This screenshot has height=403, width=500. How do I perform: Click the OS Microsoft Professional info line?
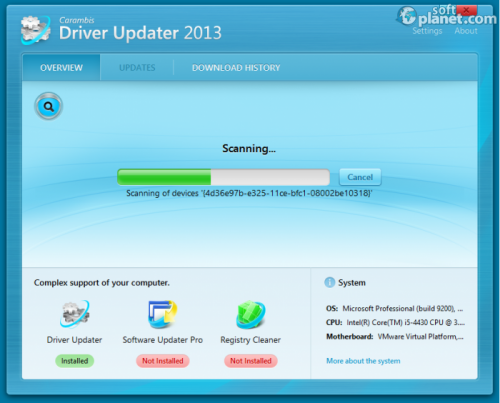click(395, 309)
